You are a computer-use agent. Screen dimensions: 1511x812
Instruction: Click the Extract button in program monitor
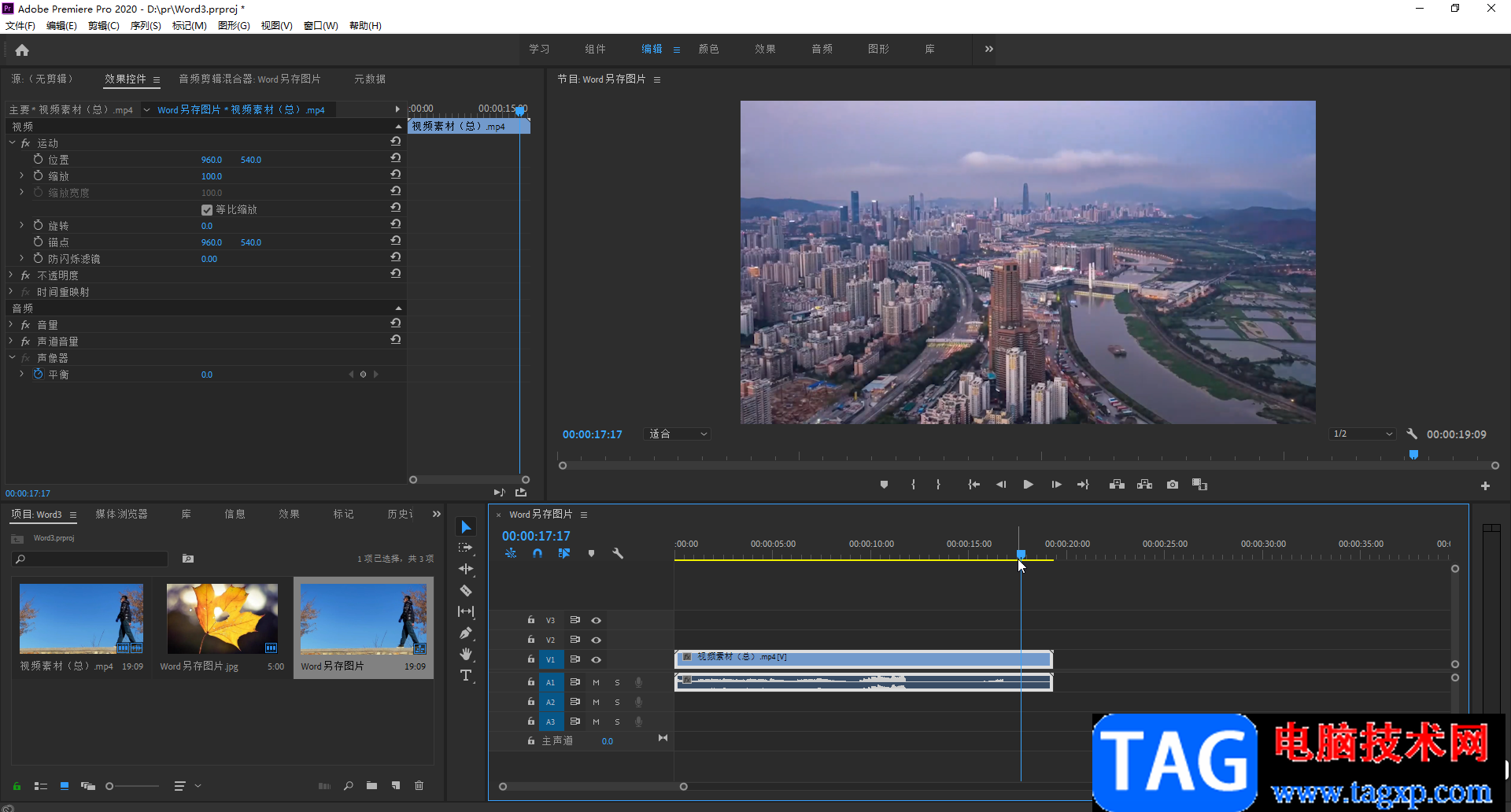[x=1145, y=485]
